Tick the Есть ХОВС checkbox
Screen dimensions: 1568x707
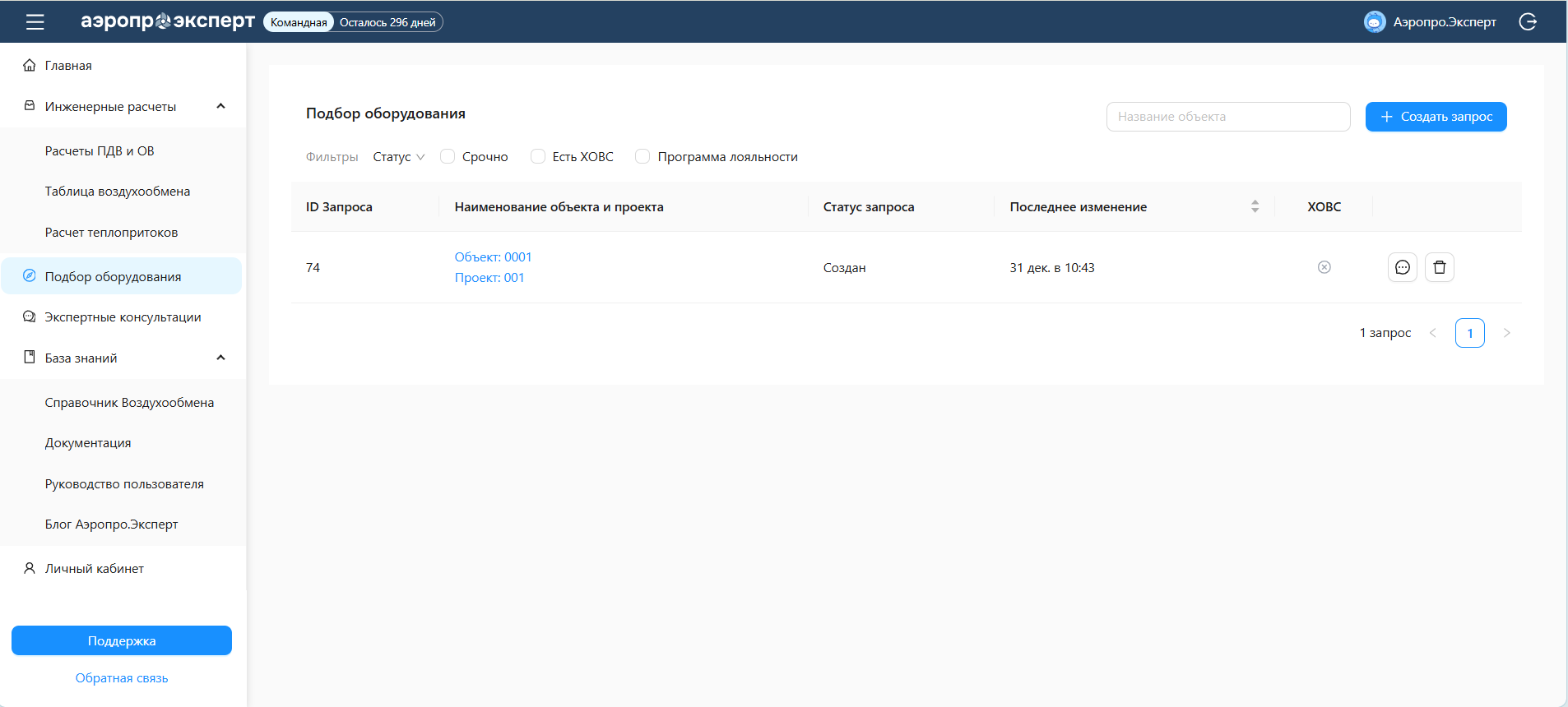tap(538, 156)
